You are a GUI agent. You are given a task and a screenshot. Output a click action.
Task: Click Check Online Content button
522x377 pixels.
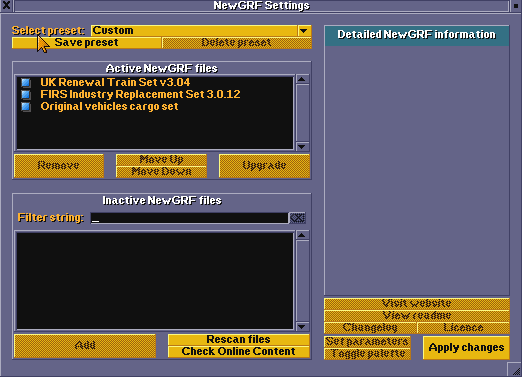(238, 352)
